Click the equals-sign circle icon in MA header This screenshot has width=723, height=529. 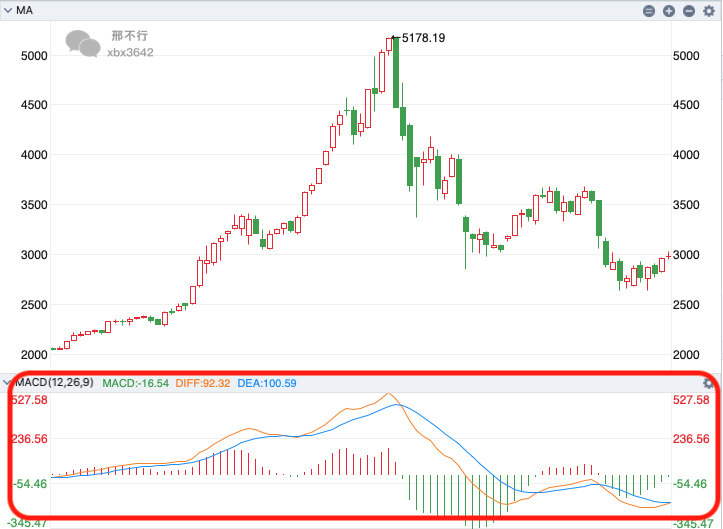649,10
